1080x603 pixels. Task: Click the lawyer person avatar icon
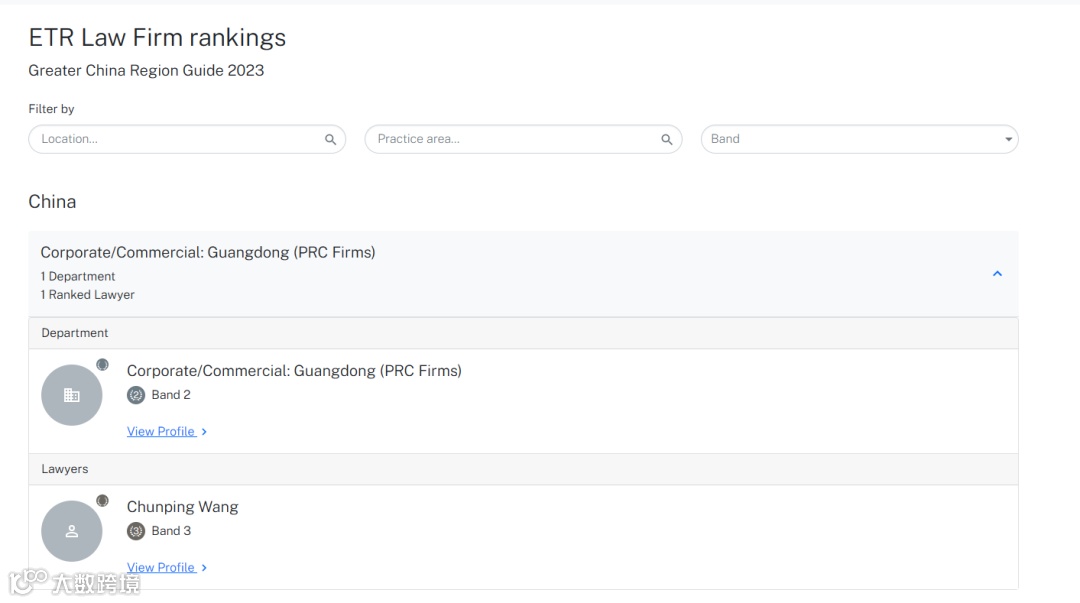point(72,531)
